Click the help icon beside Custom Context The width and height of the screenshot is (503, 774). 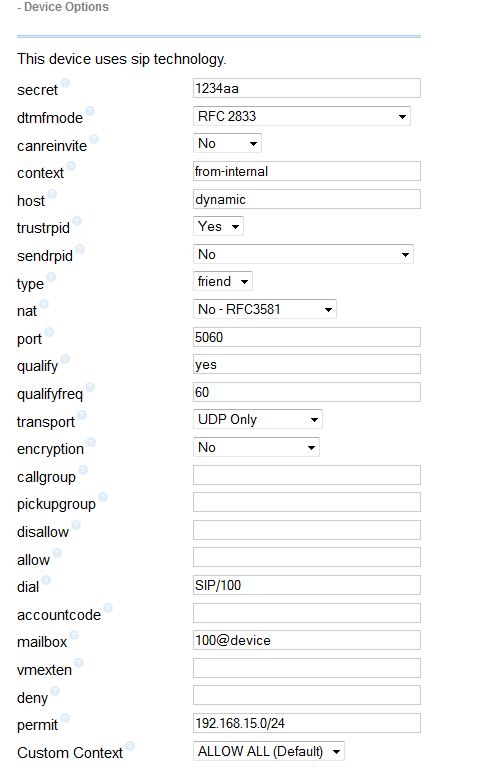(x=130, y=746)
